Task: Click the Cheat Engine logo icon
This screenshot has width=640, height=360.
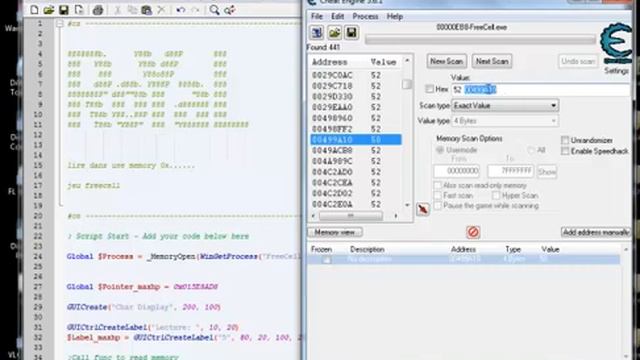Action: [x=616, y=43]
